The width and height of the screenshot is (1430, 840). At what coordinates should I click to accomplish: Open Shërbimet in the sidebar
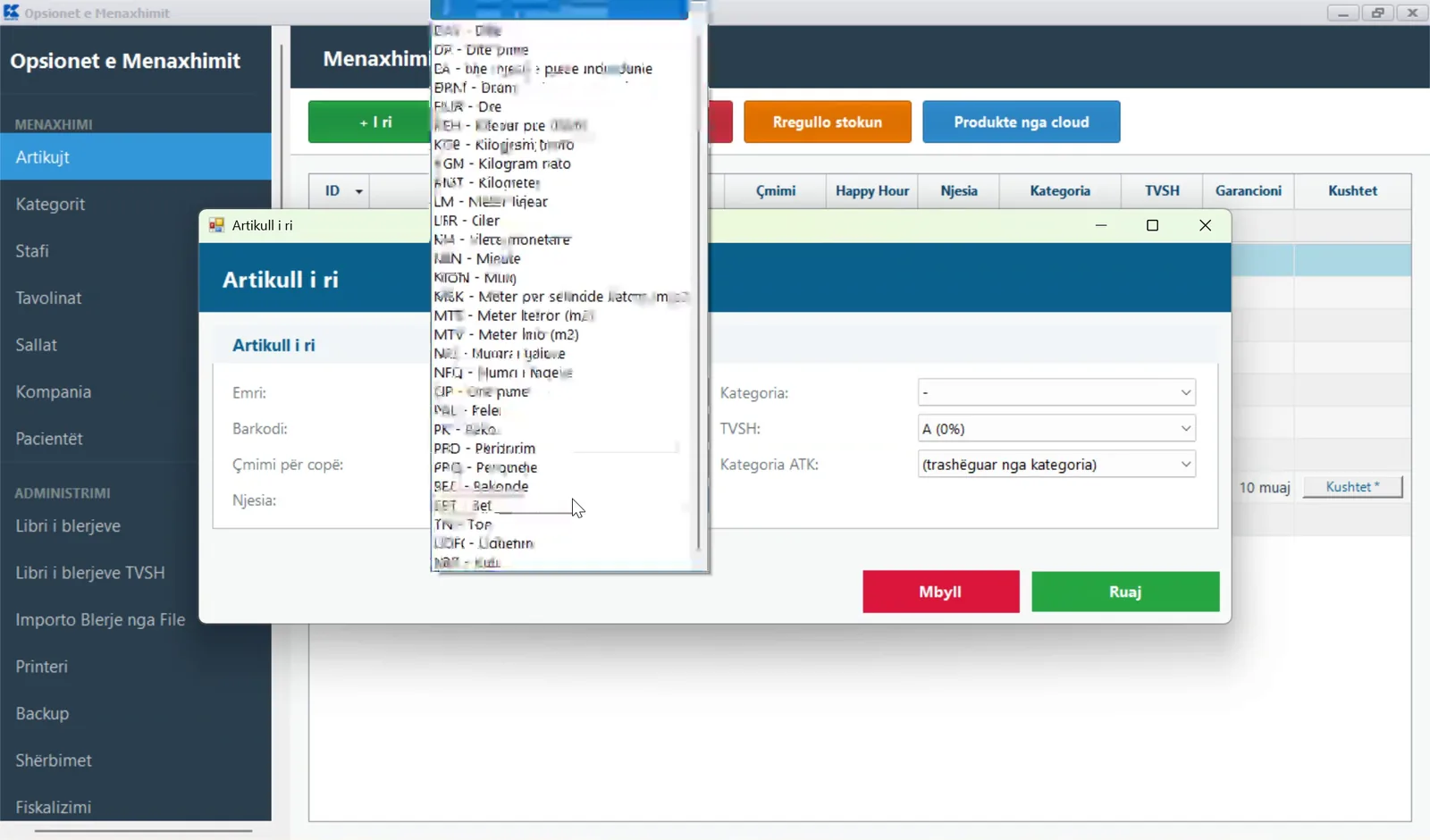(136, 760)
